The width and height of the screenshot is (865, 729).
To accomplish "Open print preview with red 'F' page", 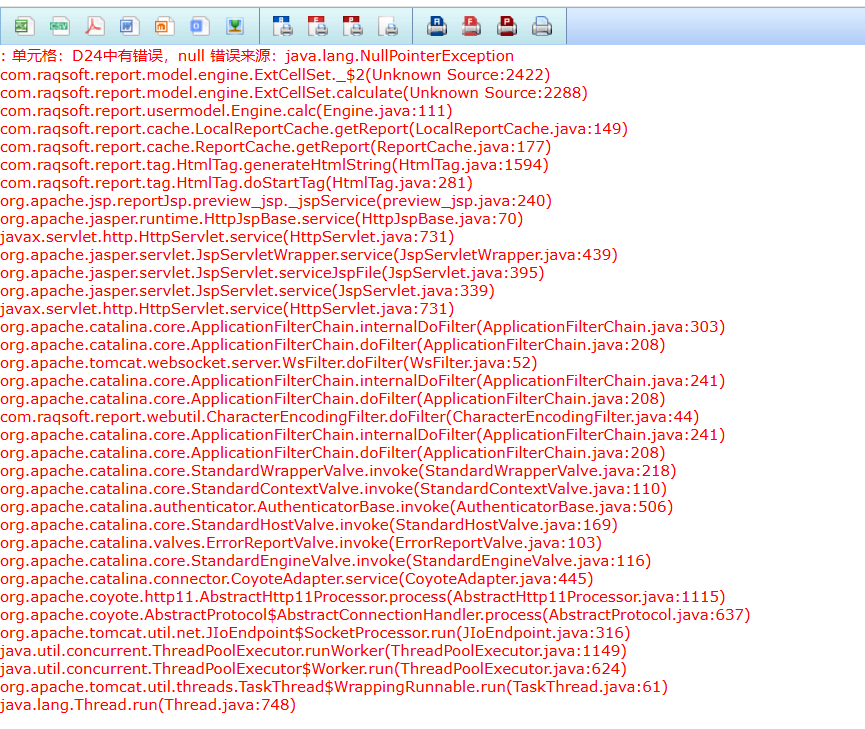I will point(318,26).
